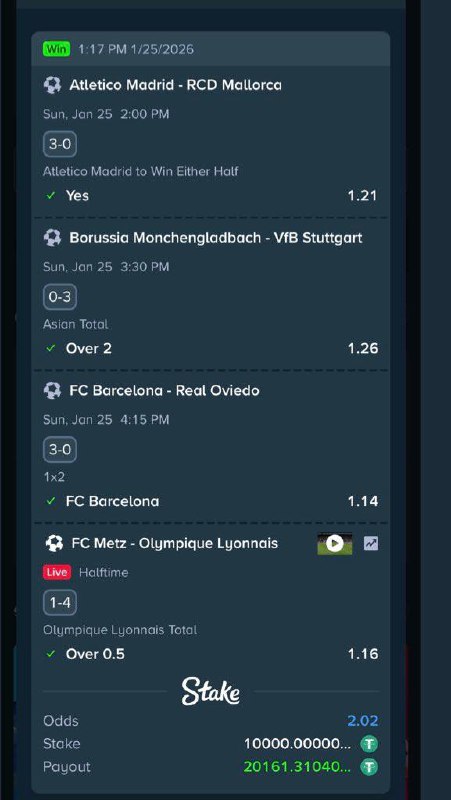Open FC Barcelona - Real Oviedo match

point(164,391)
